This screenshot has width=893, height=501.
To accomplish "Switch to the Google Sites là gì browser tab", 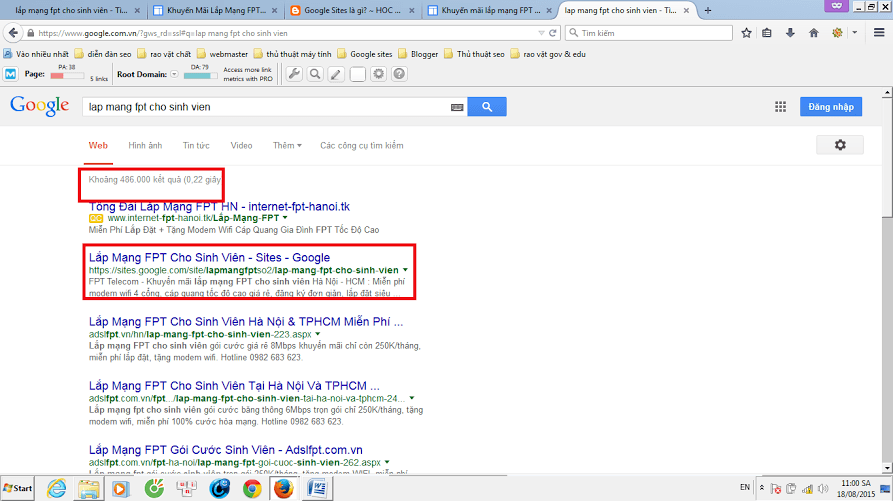I will click(x=353, y=10).
